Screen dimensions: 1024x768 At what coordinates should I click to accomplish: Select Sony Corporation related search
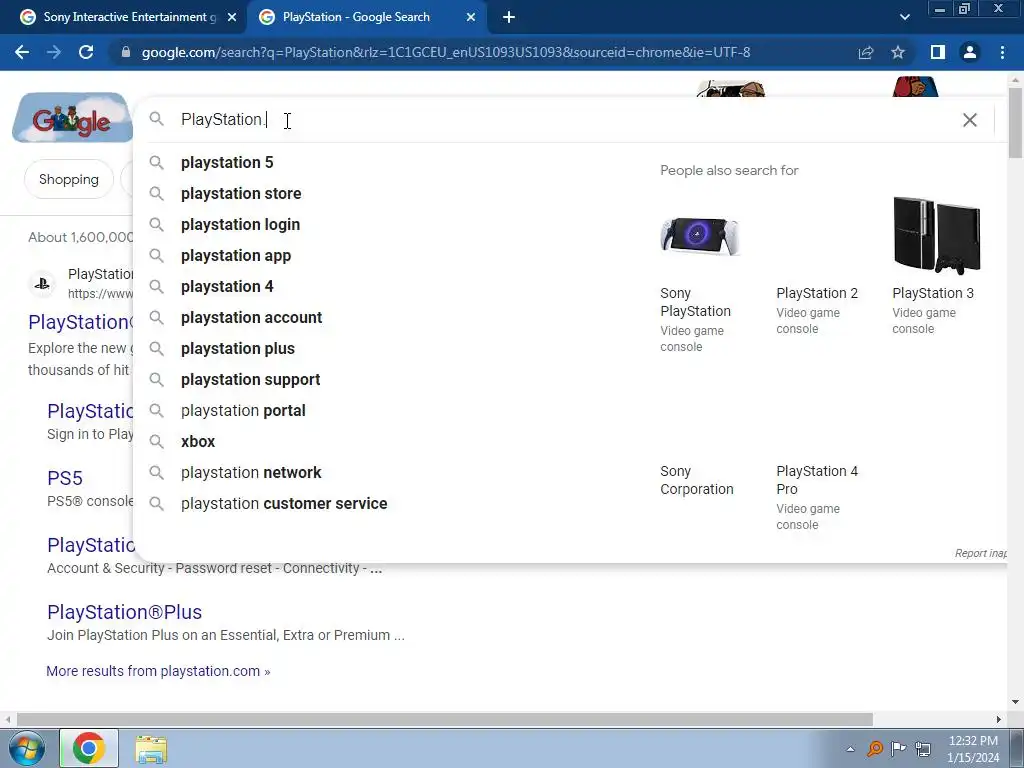coord(697,480)
